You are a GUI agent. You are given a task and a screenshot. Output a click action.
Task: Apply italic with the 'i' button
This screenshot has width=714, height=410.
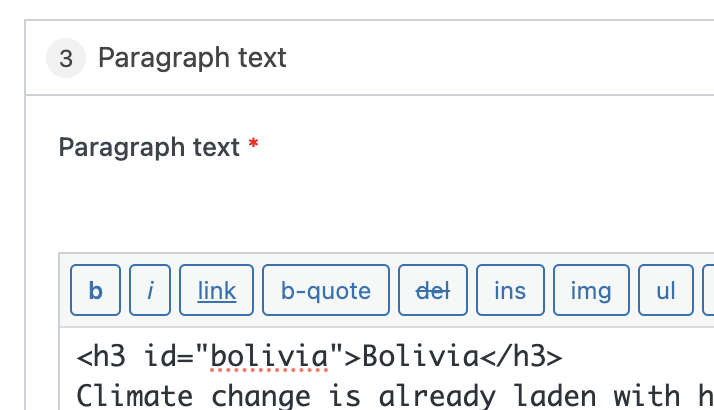click(x=151, y=291)
